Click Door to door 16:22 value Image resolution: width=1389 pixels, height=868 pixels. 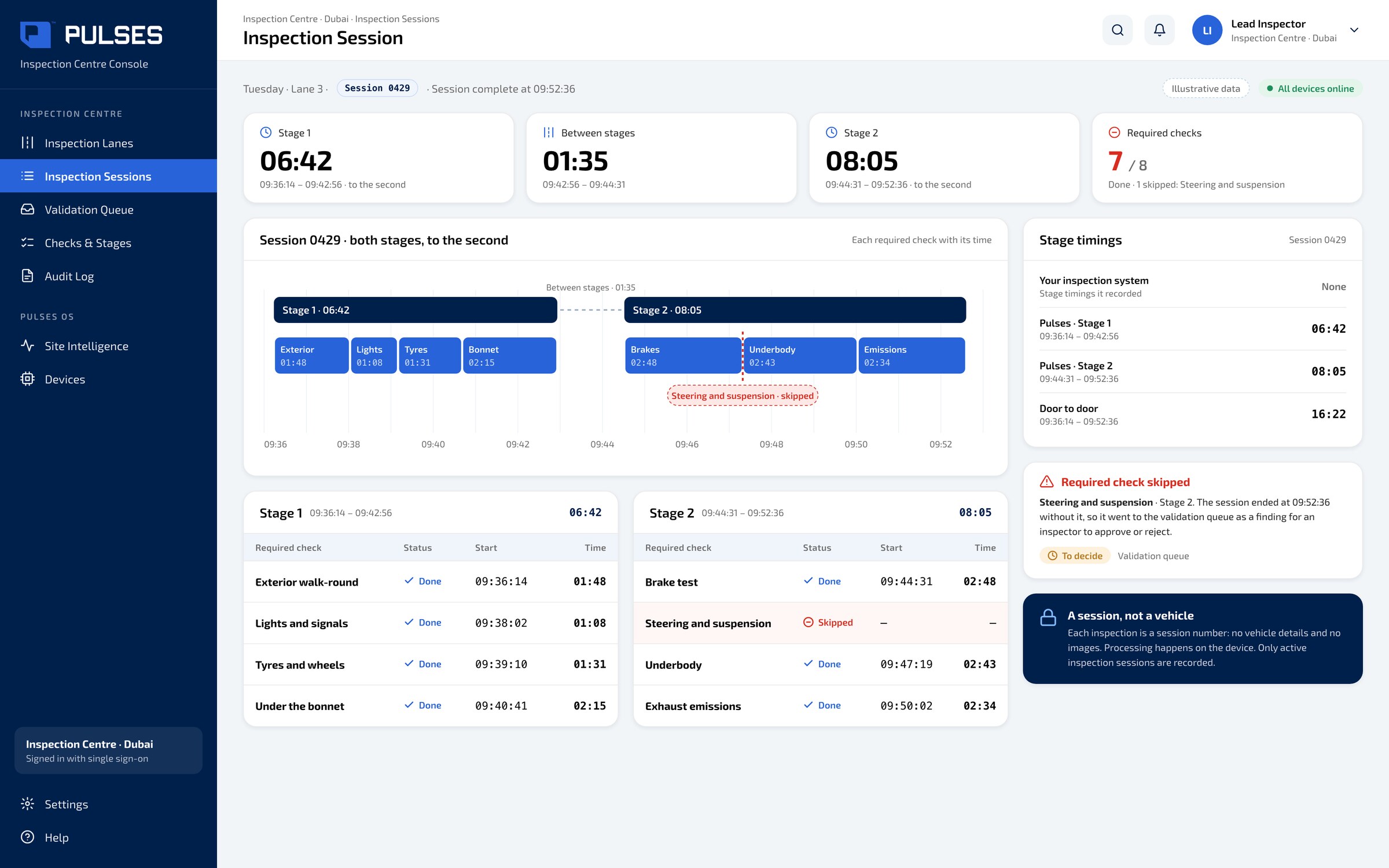[x=1328, y=414]
